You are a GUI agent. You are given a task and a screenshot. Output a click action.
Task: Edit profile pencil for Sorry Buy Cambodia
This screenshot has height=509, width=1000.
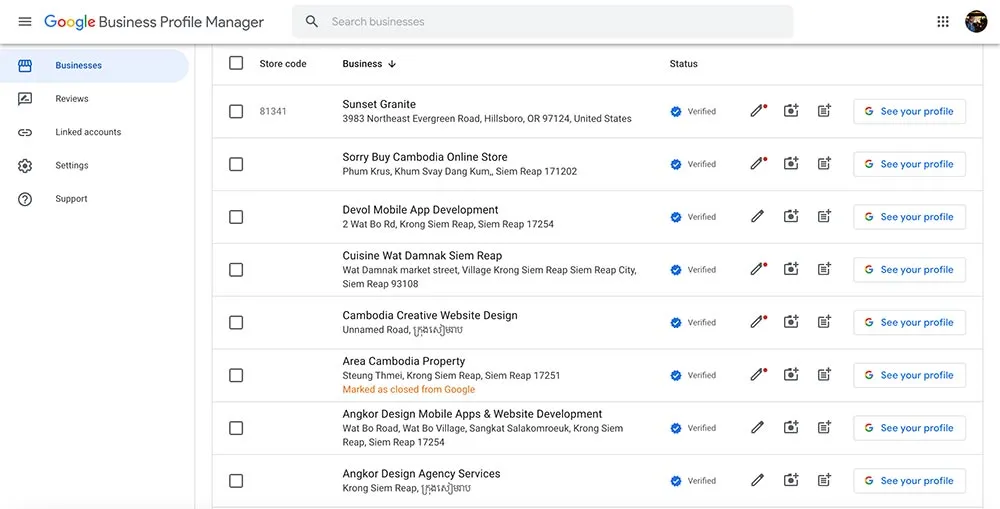(x=758, y=164)
